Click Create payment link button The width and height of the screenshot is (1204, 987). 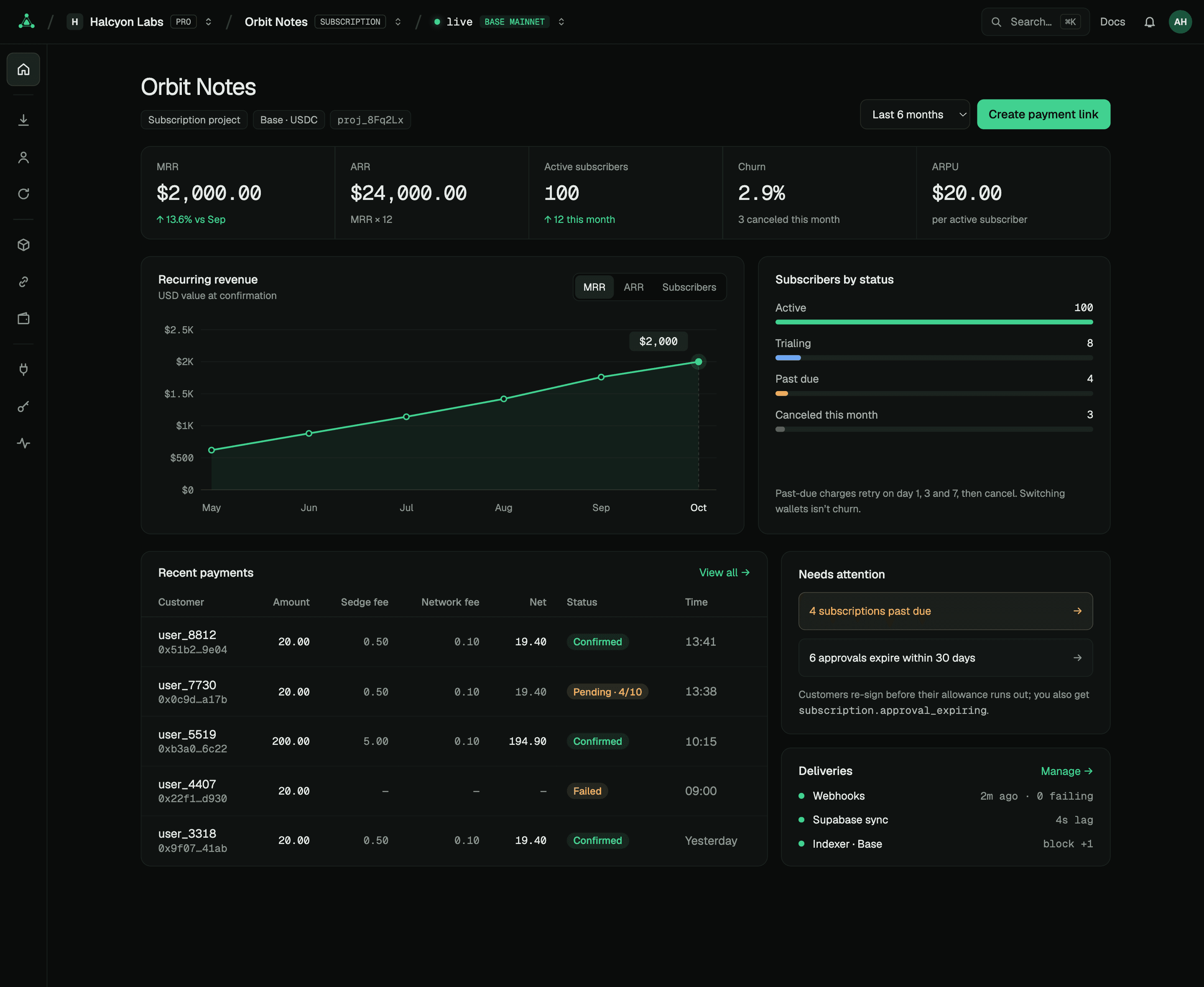click(x=1043, y=114)
